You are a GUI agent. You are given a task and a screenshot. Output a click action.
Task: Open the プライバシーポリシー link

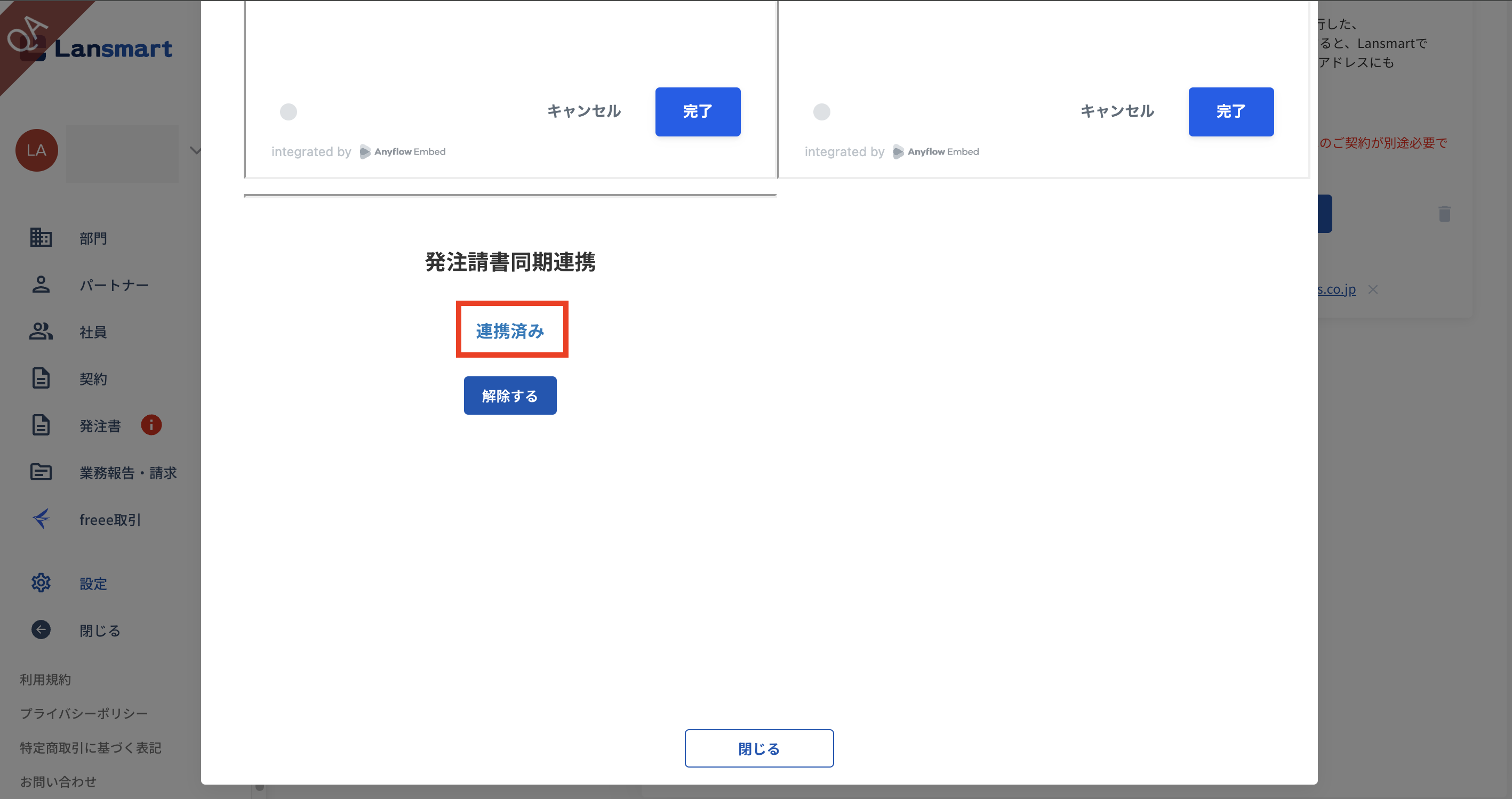click(83, 713)
